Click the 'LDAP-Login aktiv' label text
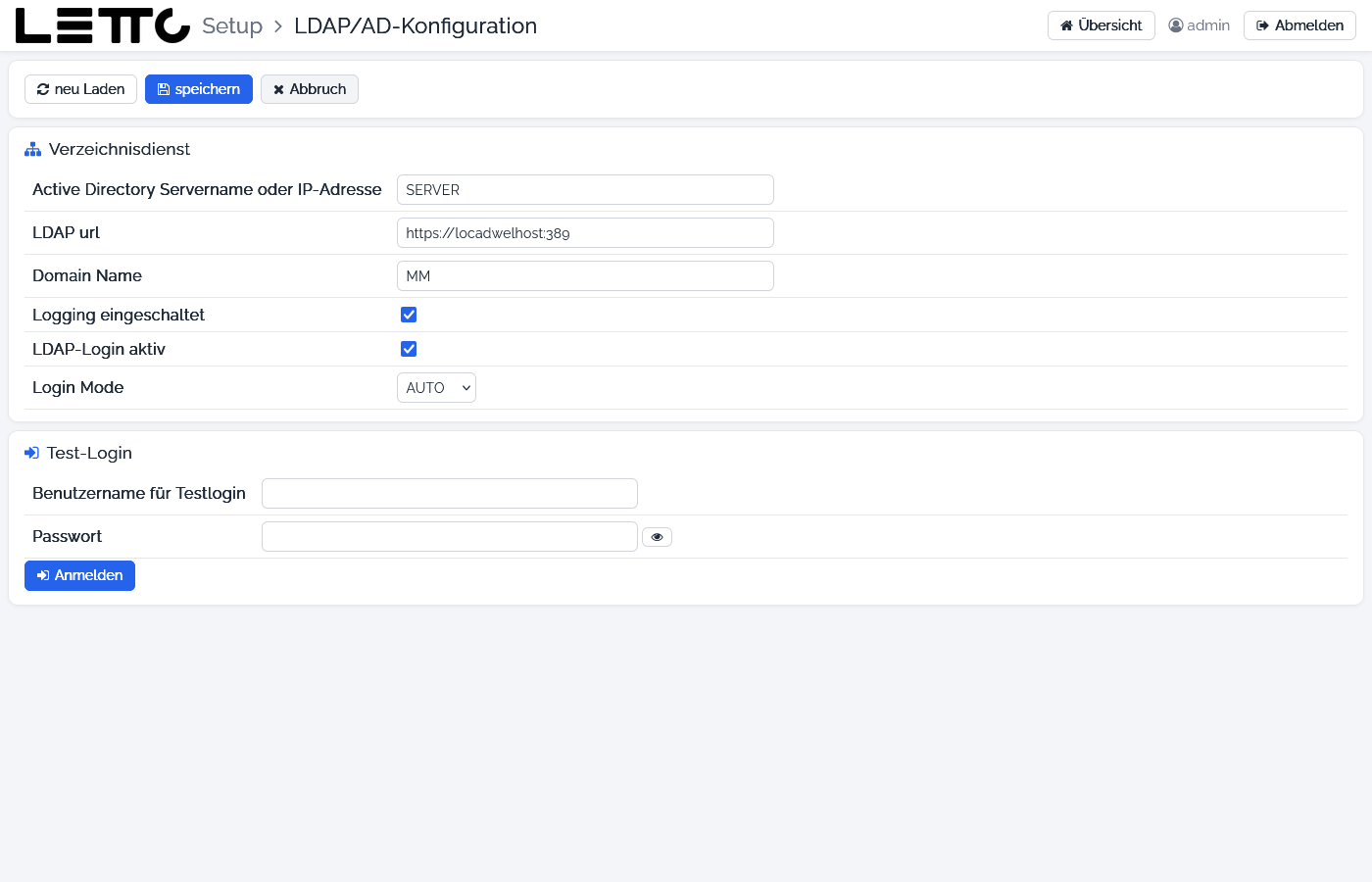 [x=99, y=349]
